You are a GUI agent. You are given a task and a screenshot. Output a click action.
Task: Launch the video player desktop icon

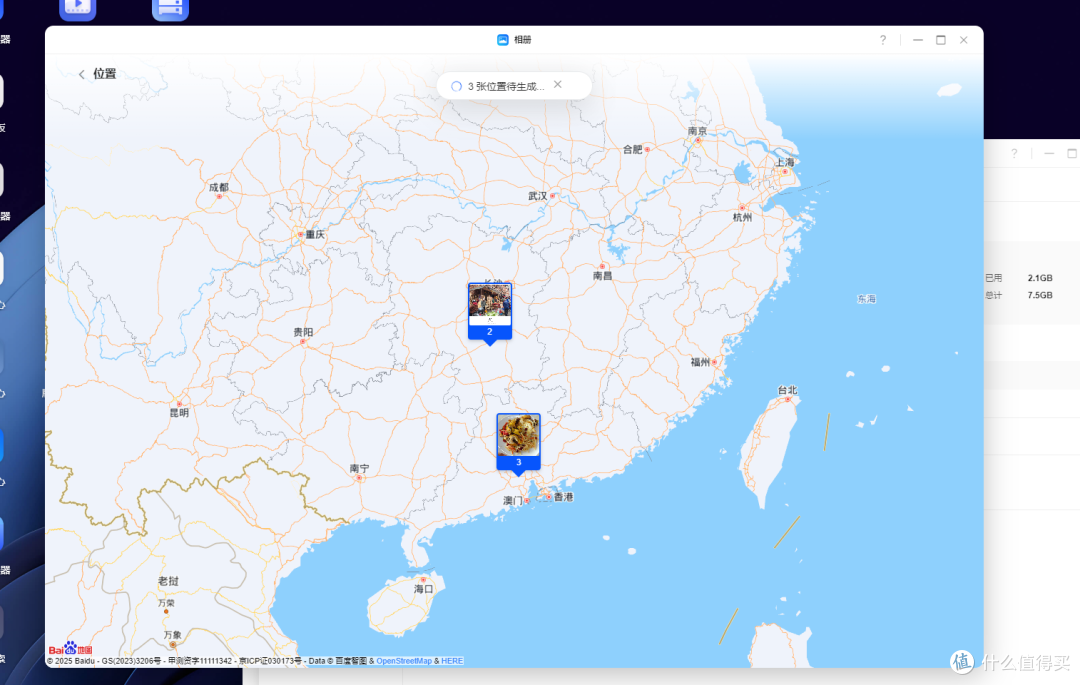[x=78, y=8]
